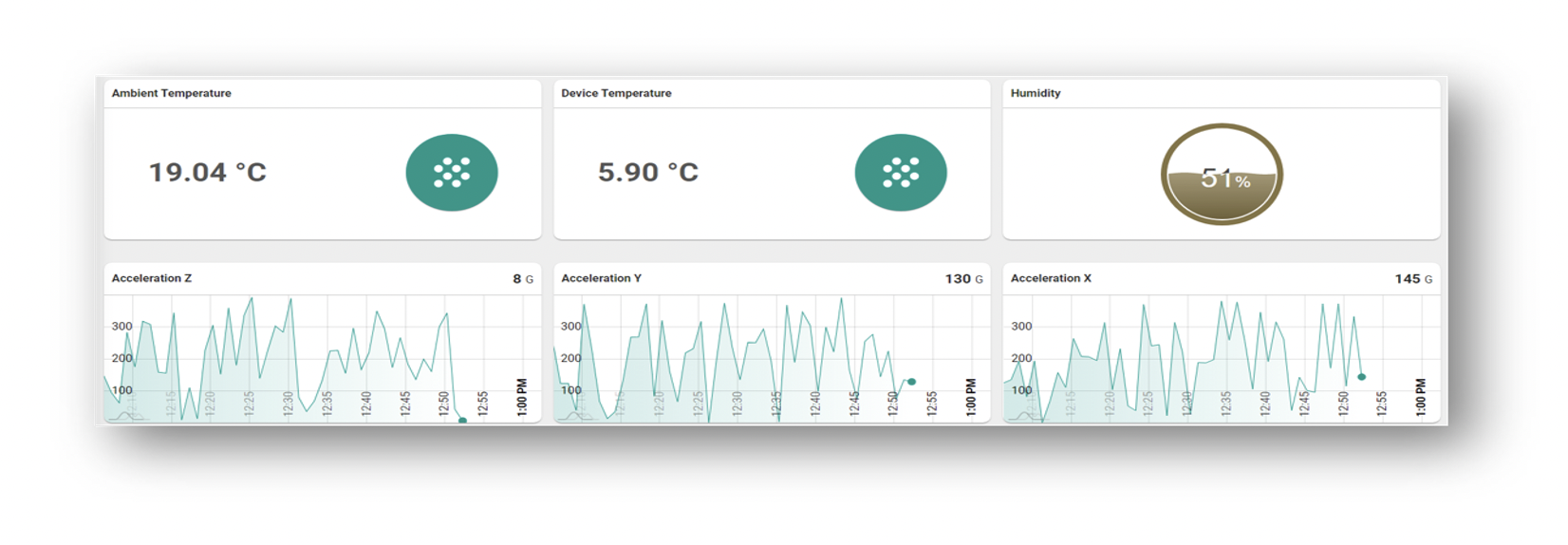Click the 5.90 °C device reading
This screenshot has width=1568, height=545.
(x=648, y=173)
